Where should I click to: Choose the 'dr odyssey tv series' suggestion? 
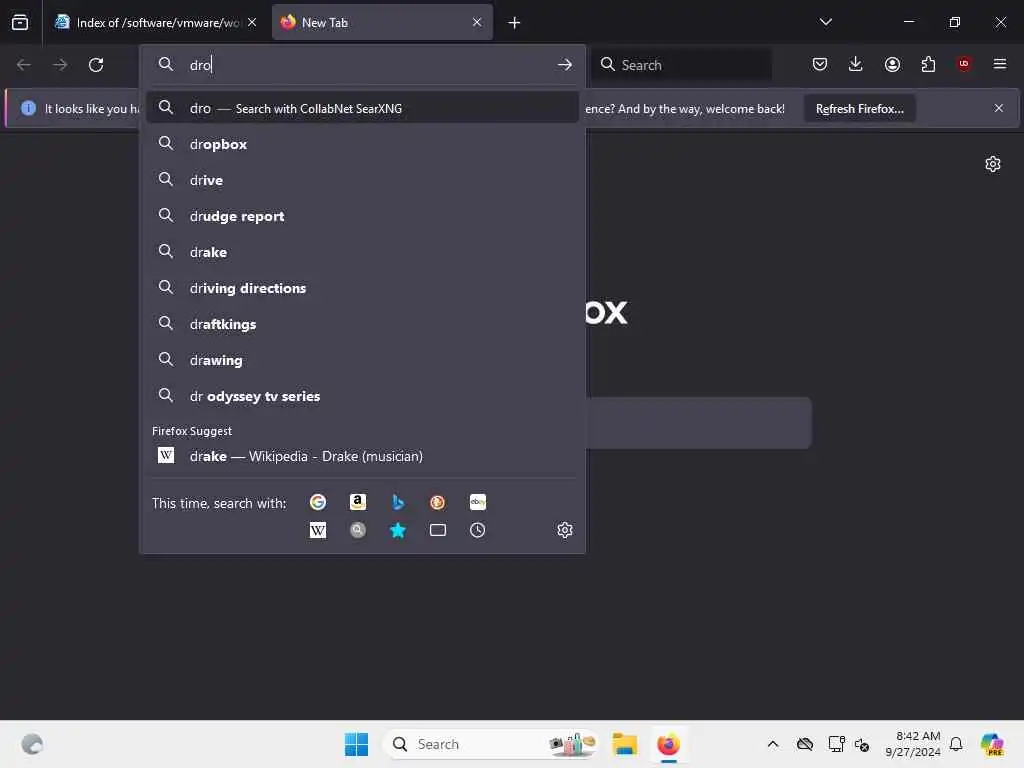(x=362, y=396)
